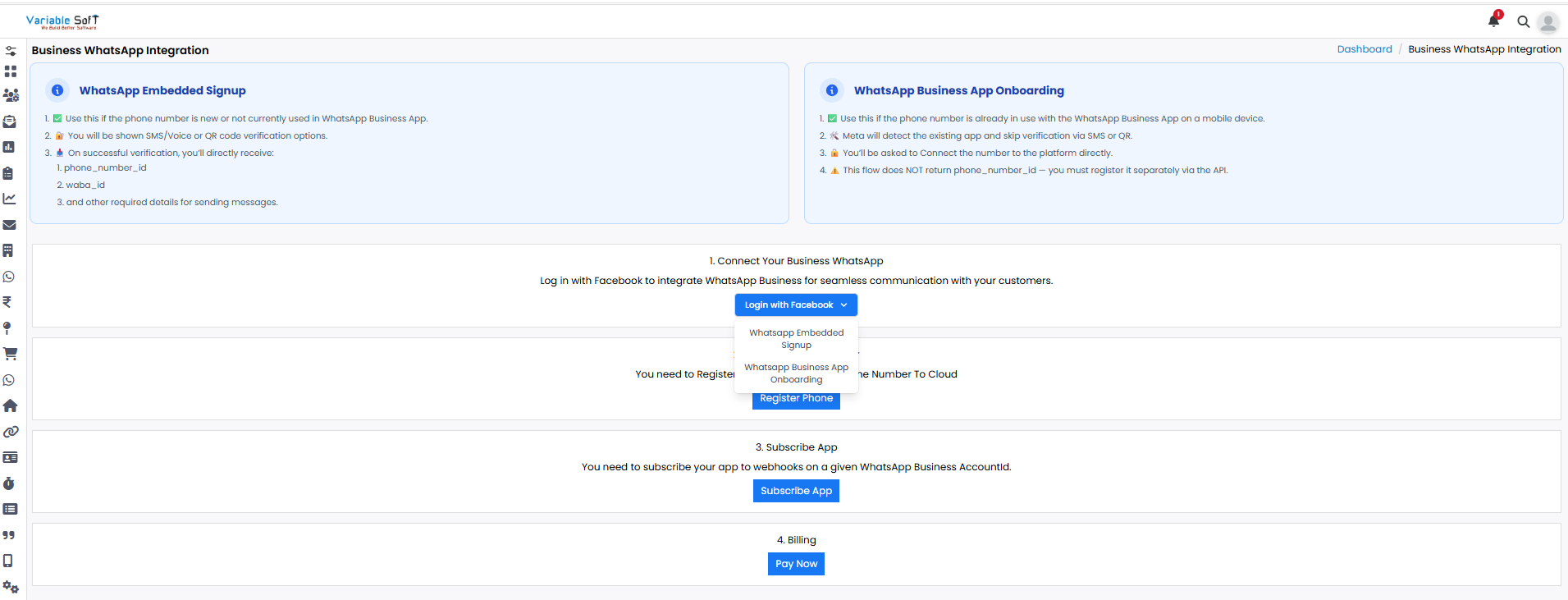Open the users with gear sidebar icon
1568x600 pixels.
(11, 95)
